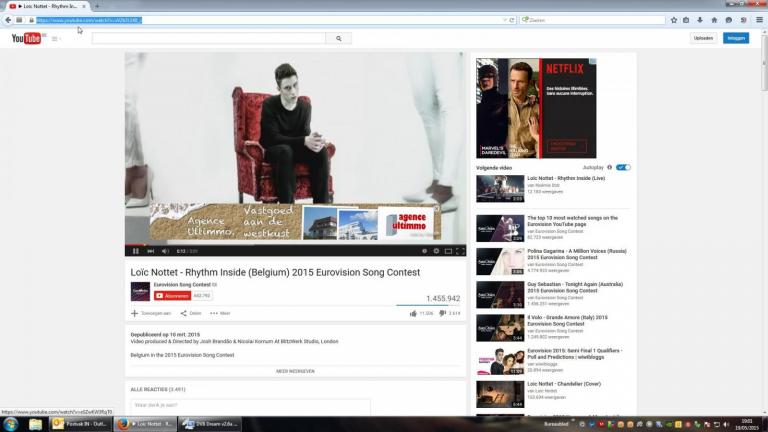Expand description with 'Meer weergeven'

point(295,370)
